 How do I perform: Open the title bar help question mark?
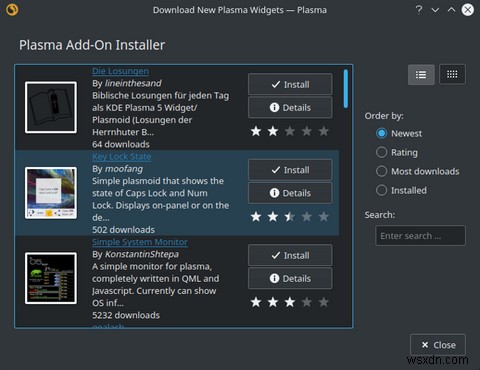pyautogui.click(x=419, y=10)
